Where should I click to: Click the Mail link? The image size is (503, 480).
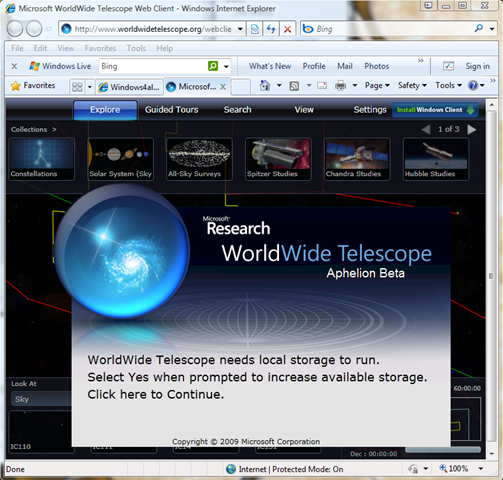[x=345, y=66]
